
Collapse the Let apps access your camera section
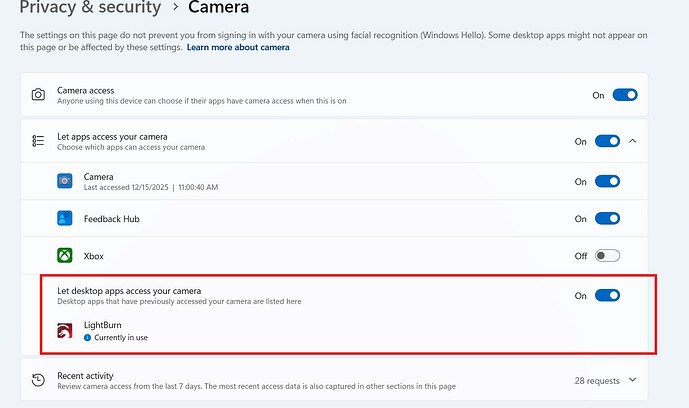click(633, 141)
